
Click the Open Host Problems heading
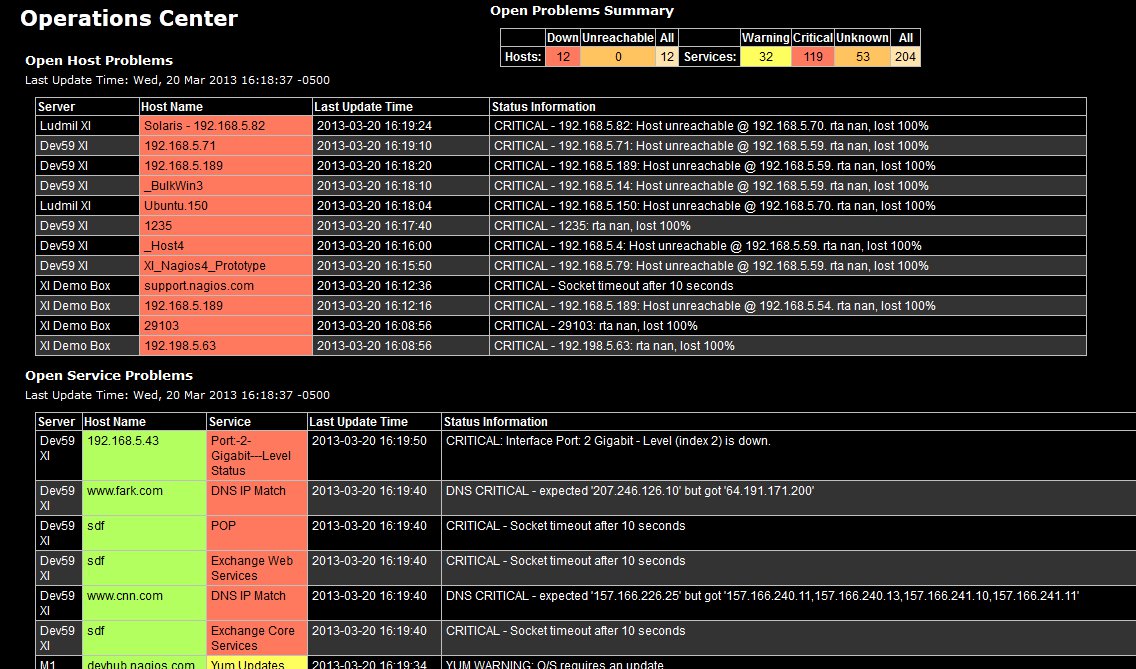(99, 61)
